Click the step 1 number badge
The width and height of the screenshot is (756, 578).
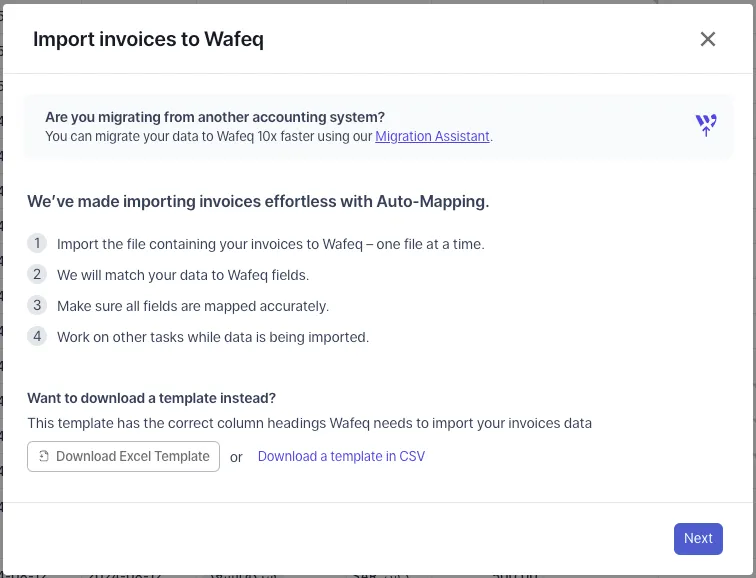coord(37,243)
